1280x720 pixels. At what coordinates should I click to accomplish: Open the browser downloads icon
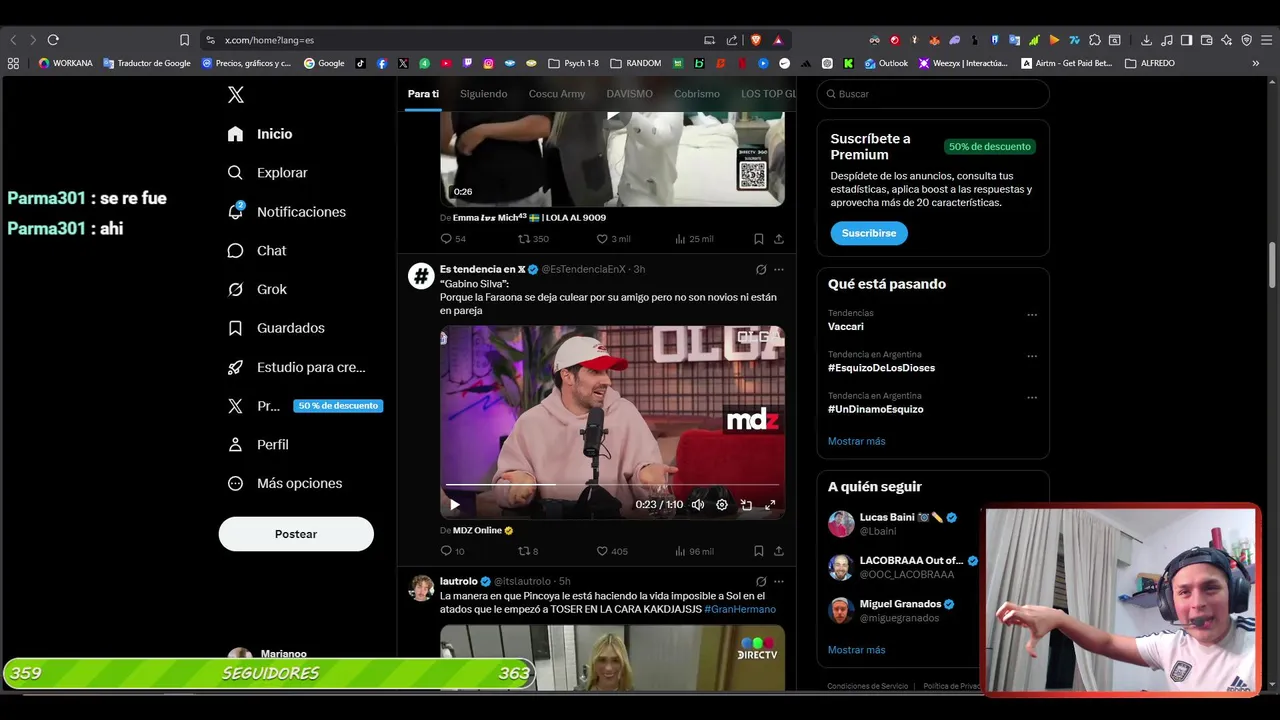pos(1147,40)
